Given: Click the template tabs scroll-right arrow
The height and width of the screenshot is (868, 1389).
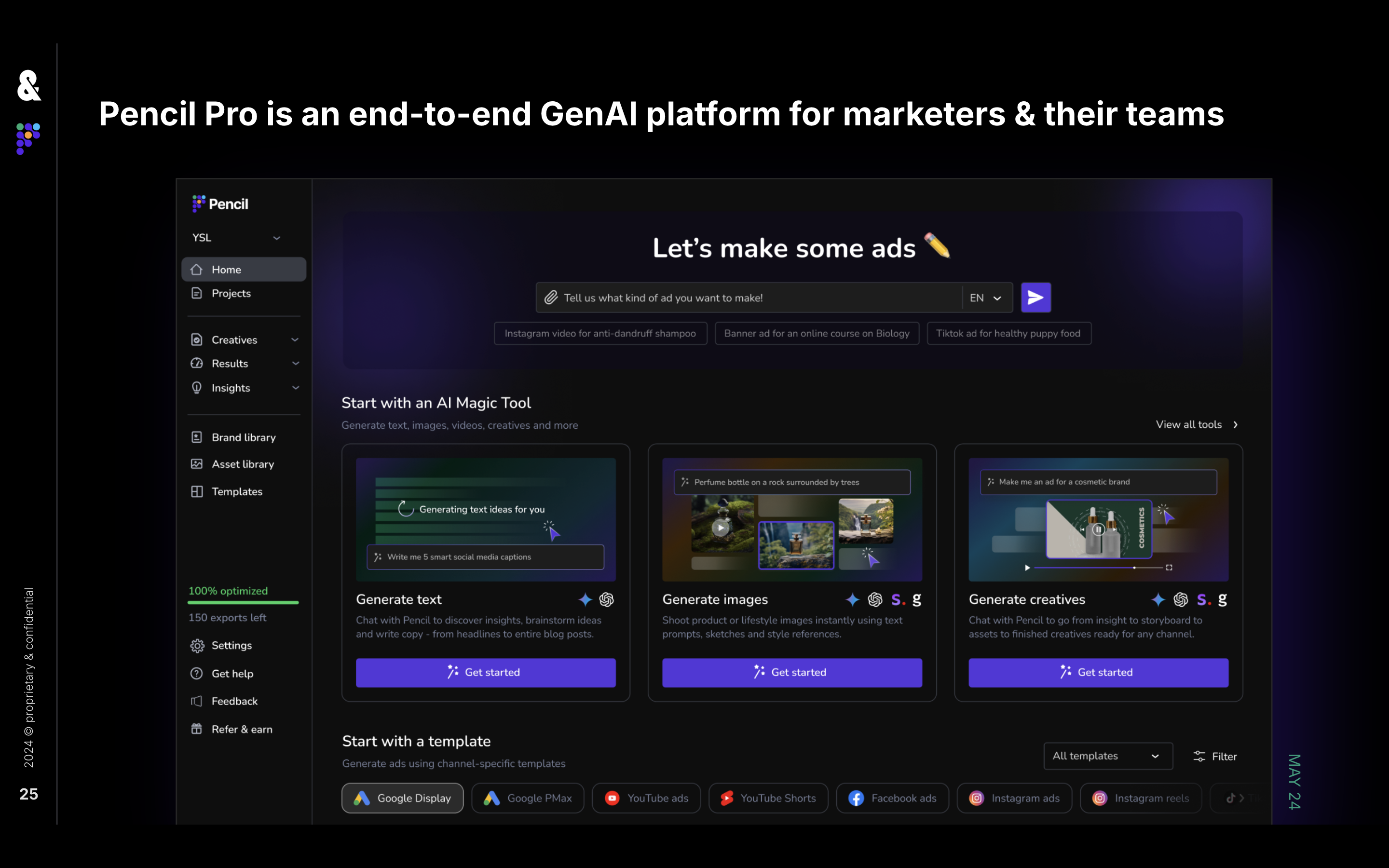Looking at the screenshot, I should [x=1241, y=798].
